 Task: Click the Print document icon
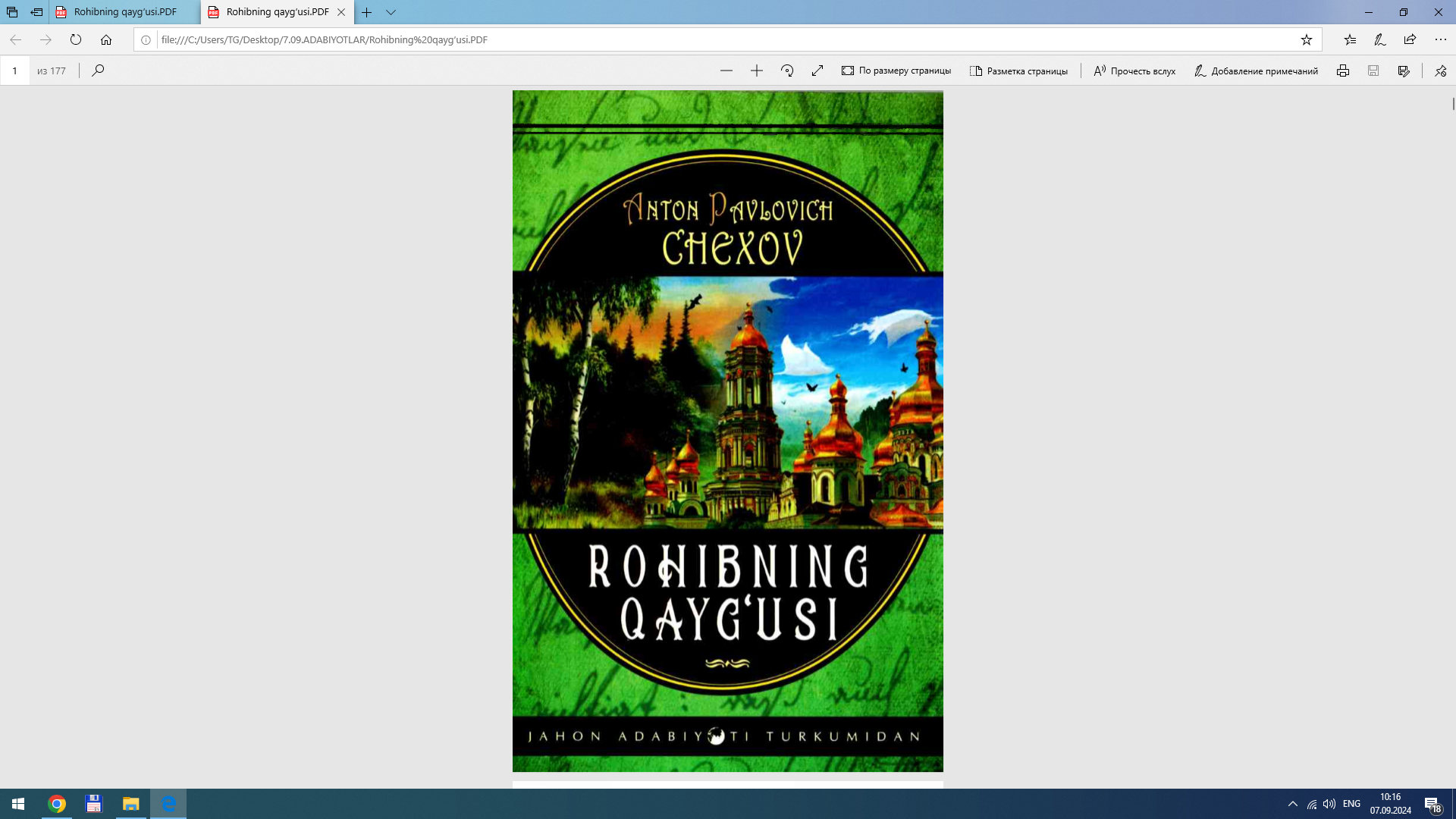coord(1343,70)
